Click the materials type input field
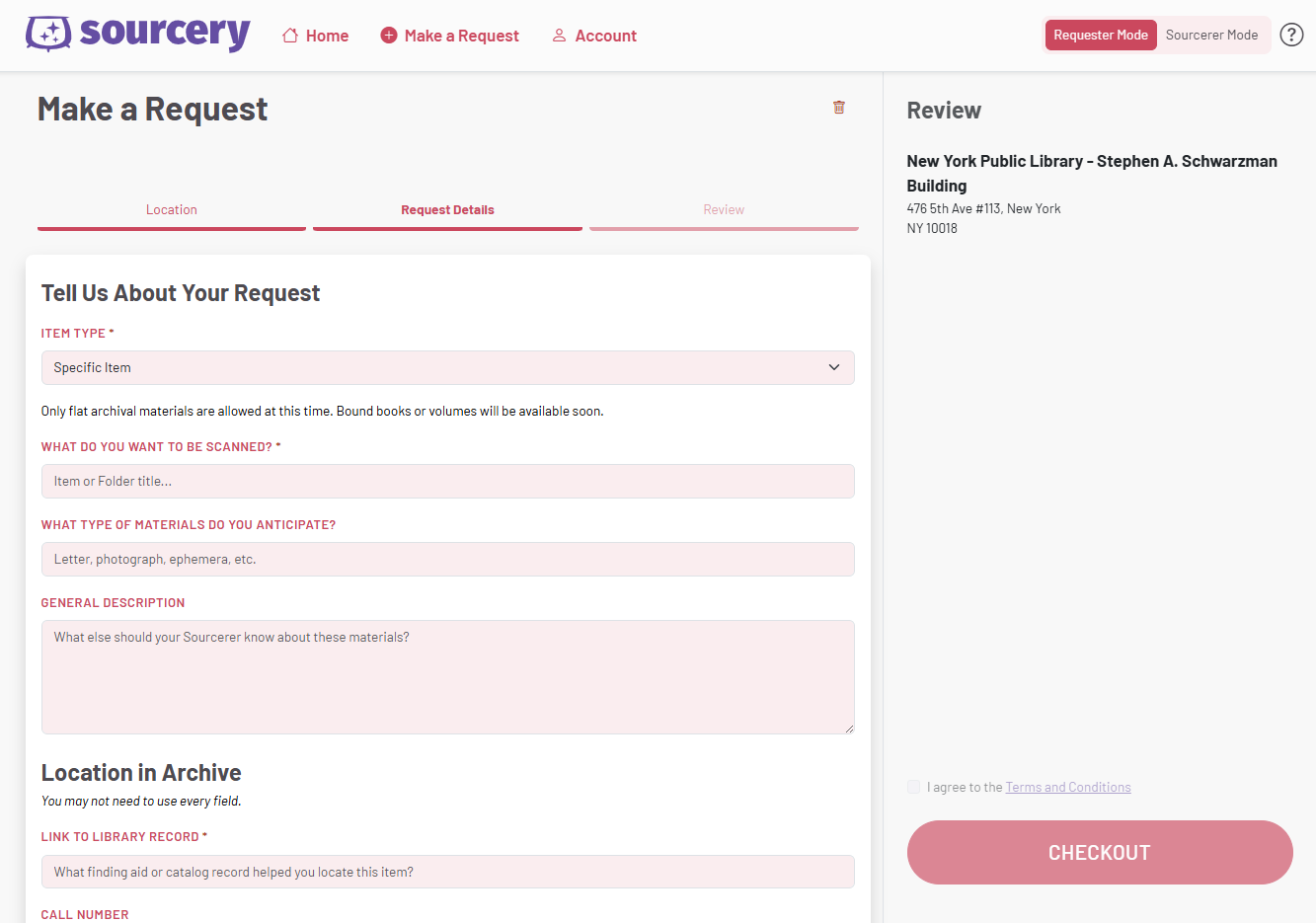 coord(447,559)
